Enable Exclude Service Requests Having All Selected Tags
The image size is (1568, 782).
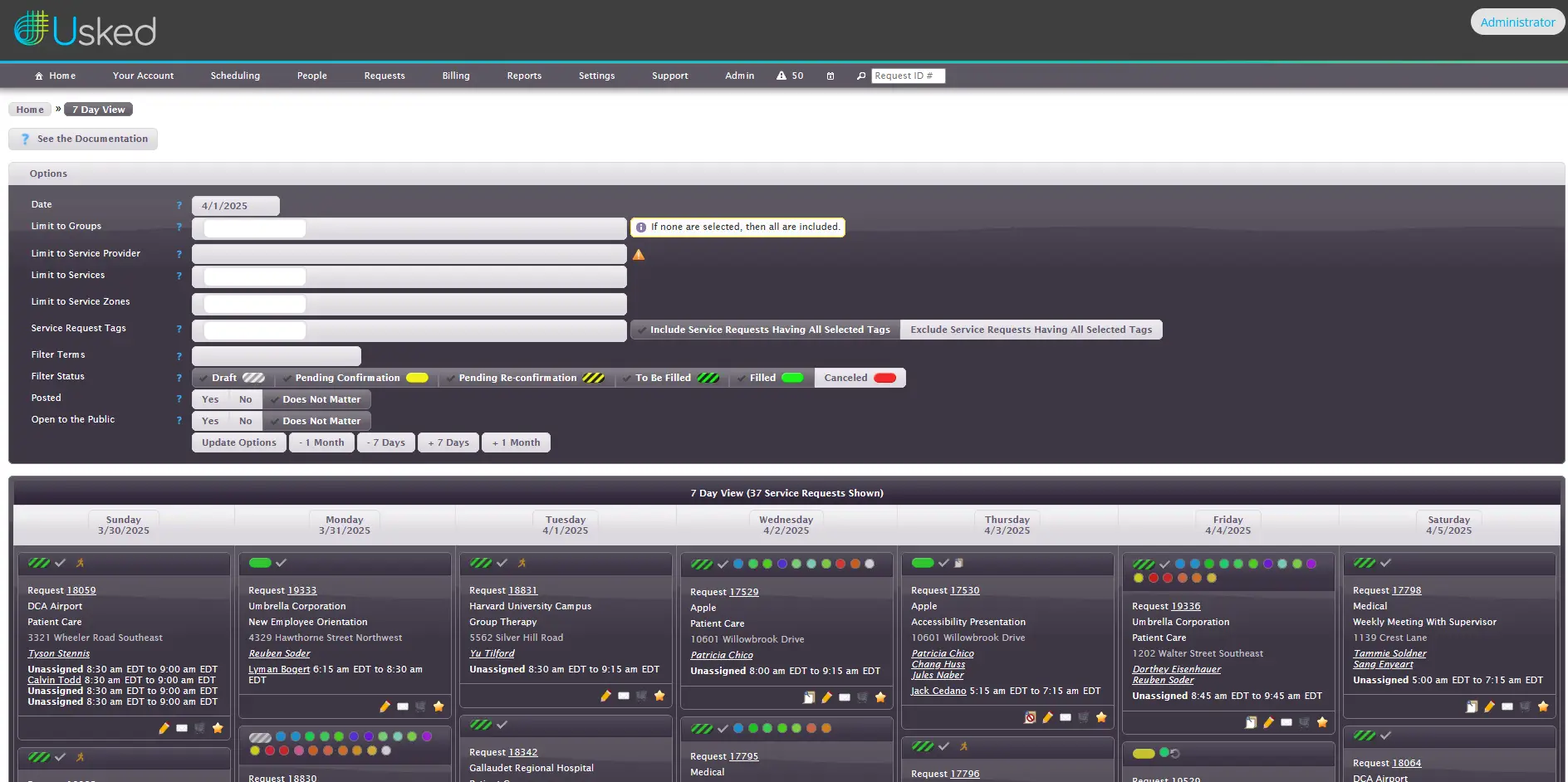1031,330
